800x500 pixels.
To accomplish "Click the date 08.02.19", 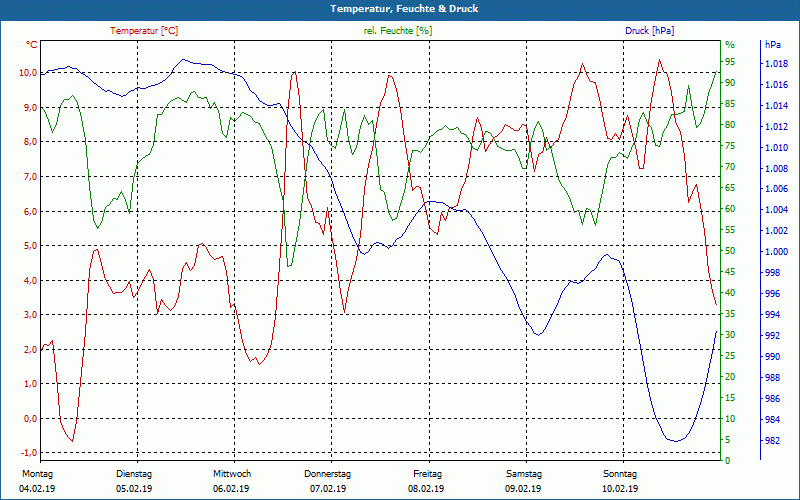I will point(426,489).
